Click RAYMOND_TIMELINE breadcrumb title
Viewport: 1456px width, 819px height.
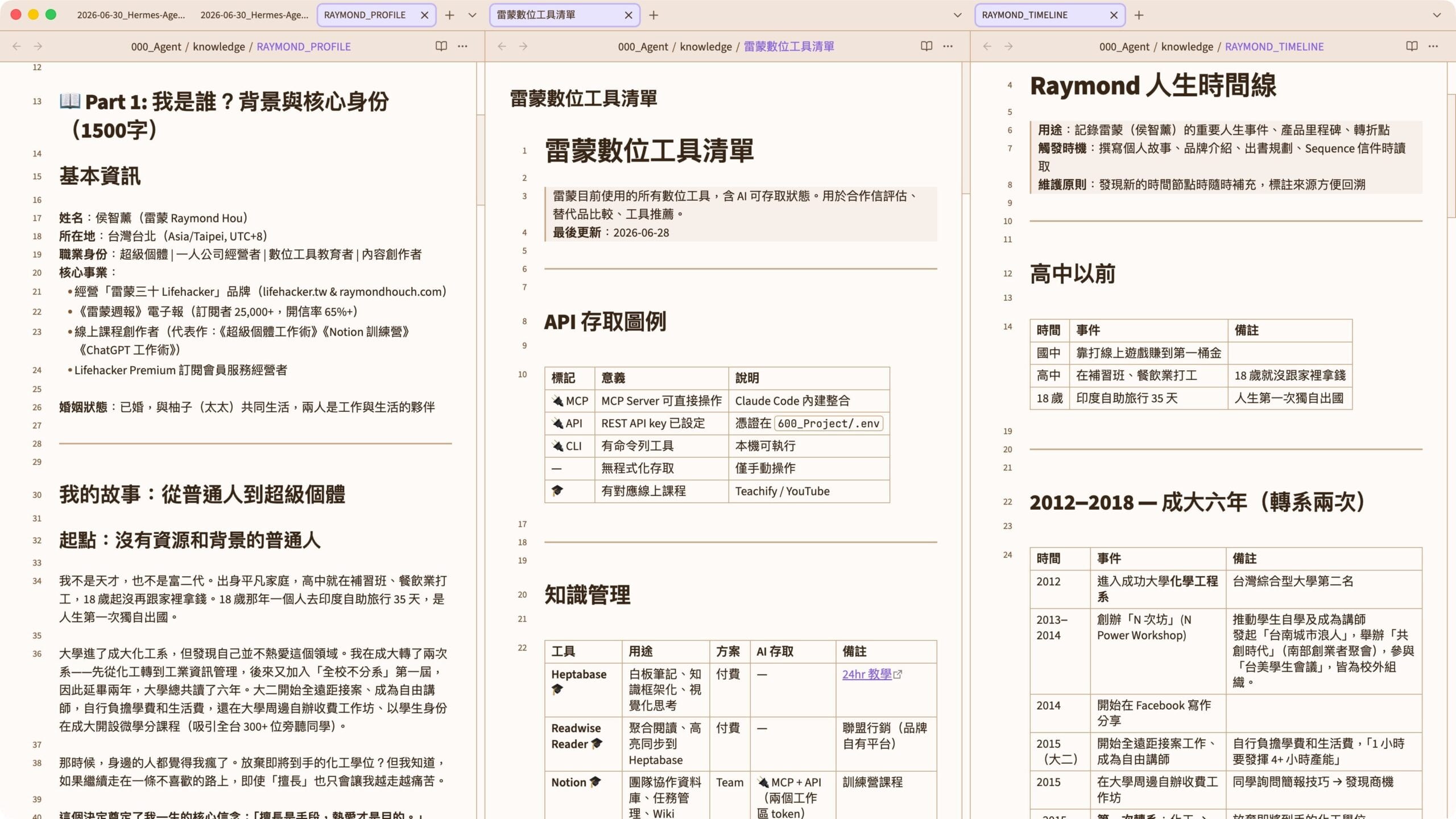pos(1274,47)
